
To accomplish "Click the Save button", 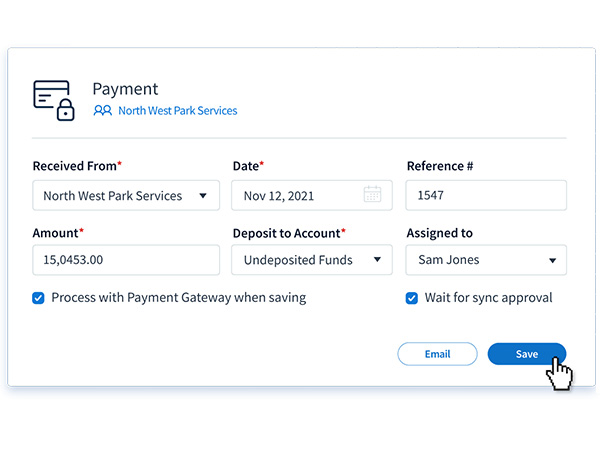I will (527, 354).
